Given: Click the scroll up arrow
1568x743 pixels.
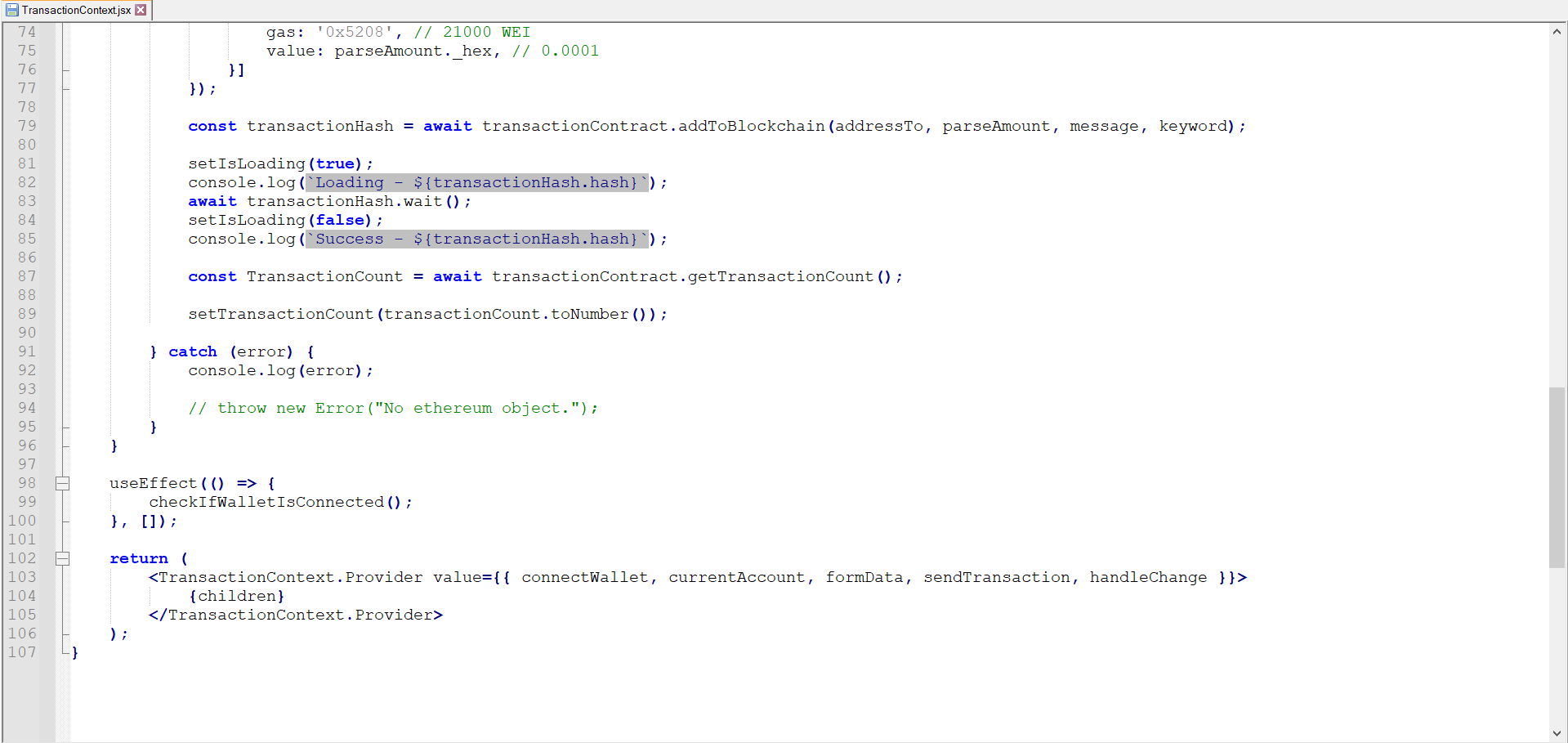Looking at the screenshot, I should click(x=1557, y=32).
